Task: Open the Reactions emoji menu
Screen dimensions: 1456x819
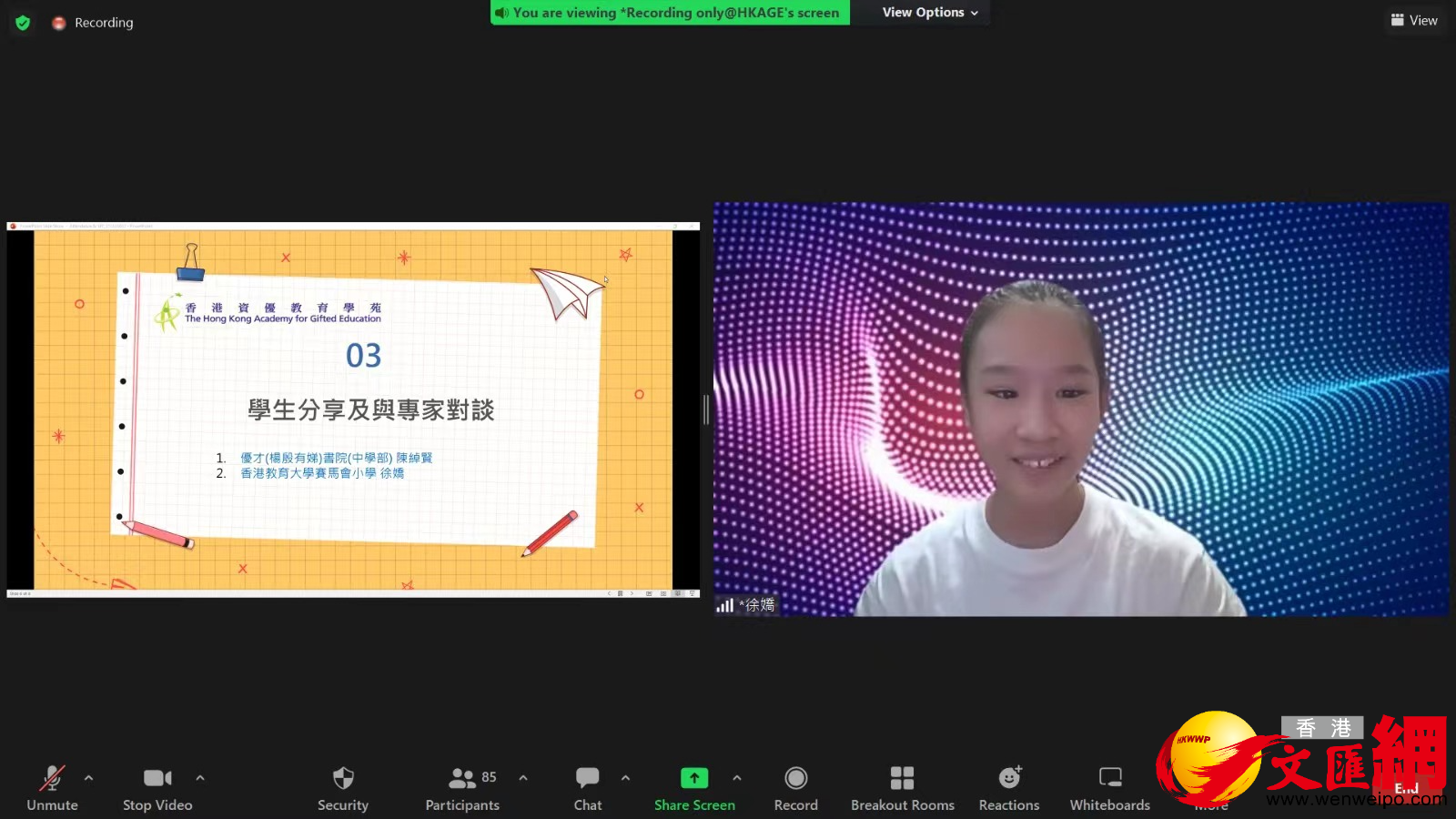Action: [1009, 788]
